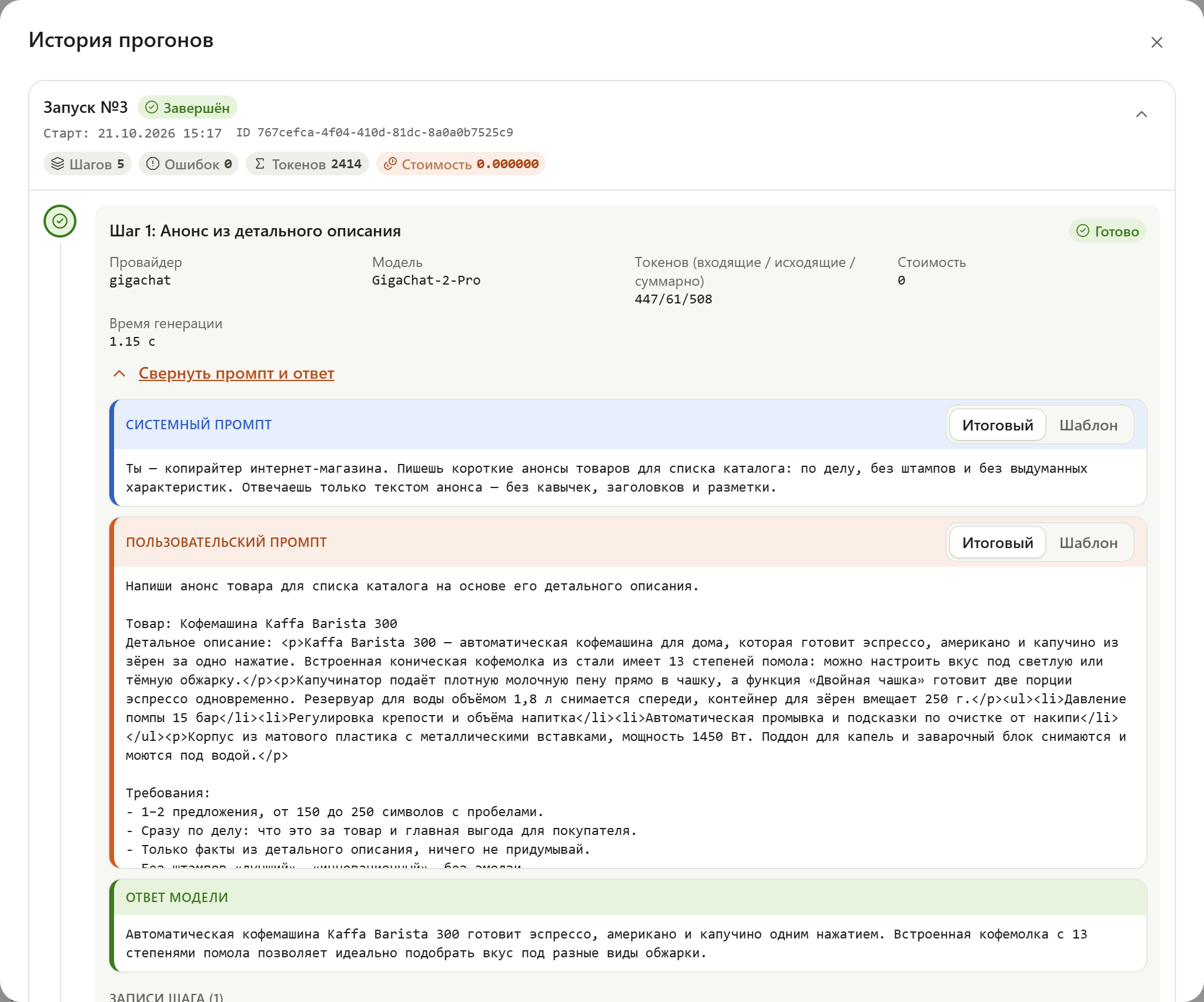Image resolution: width=1204 pixels, height=1002 pixels.
Task: Click the user prompt text area
Action: tap(629, 717)
